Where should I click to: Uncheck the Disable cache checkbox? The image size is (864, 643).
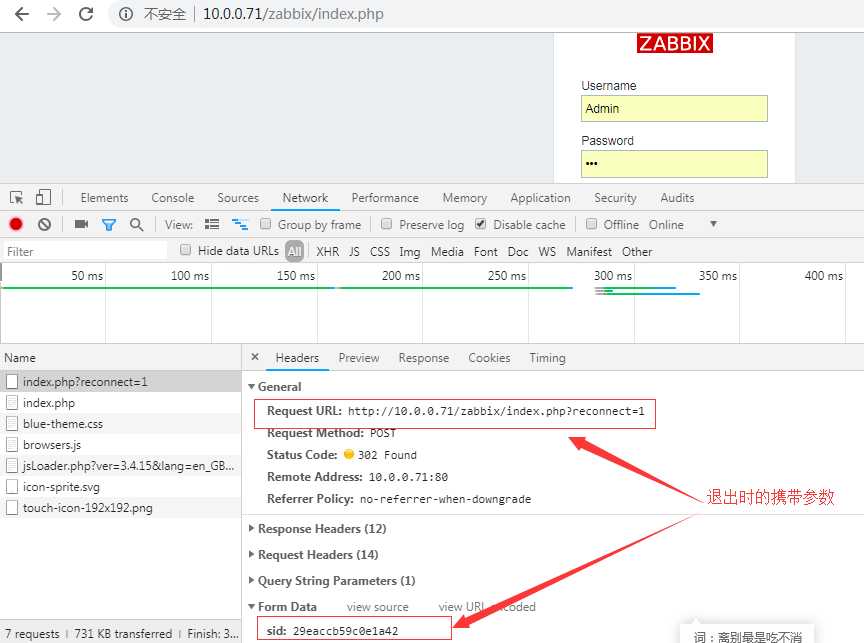pos(481,225)
